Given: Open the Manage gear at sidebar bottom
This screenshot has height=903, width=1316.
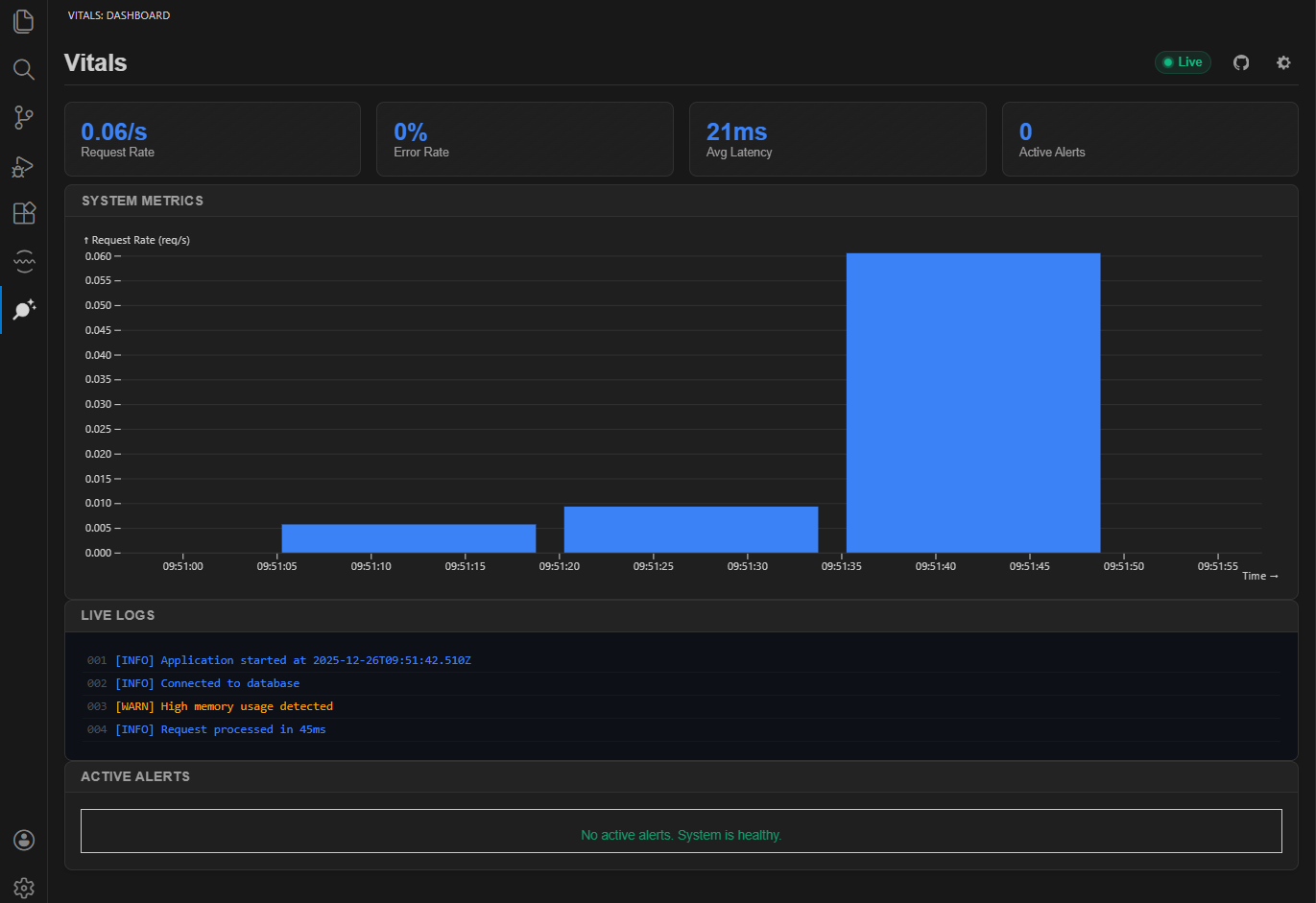Looking at the screenshot, I should [x=23, y=887].
